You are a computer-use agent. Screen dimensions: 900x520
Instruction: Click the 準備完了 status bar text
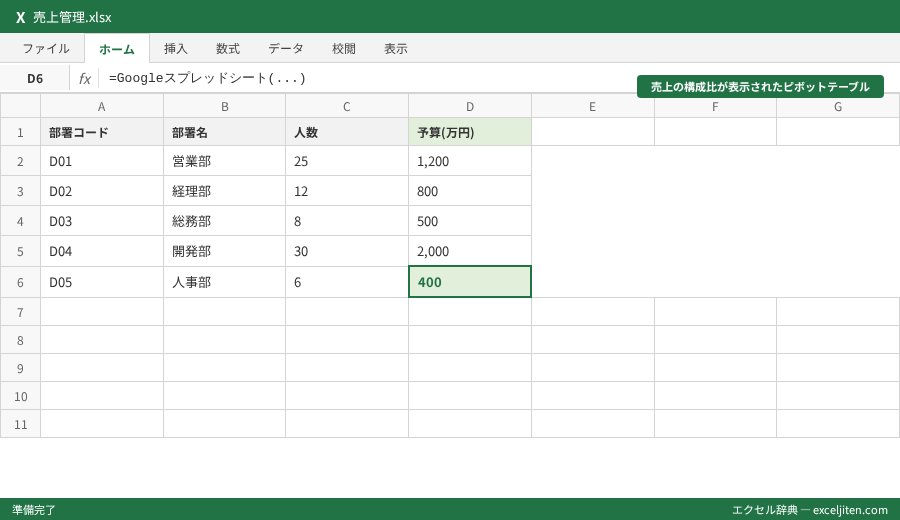(34, 510)
